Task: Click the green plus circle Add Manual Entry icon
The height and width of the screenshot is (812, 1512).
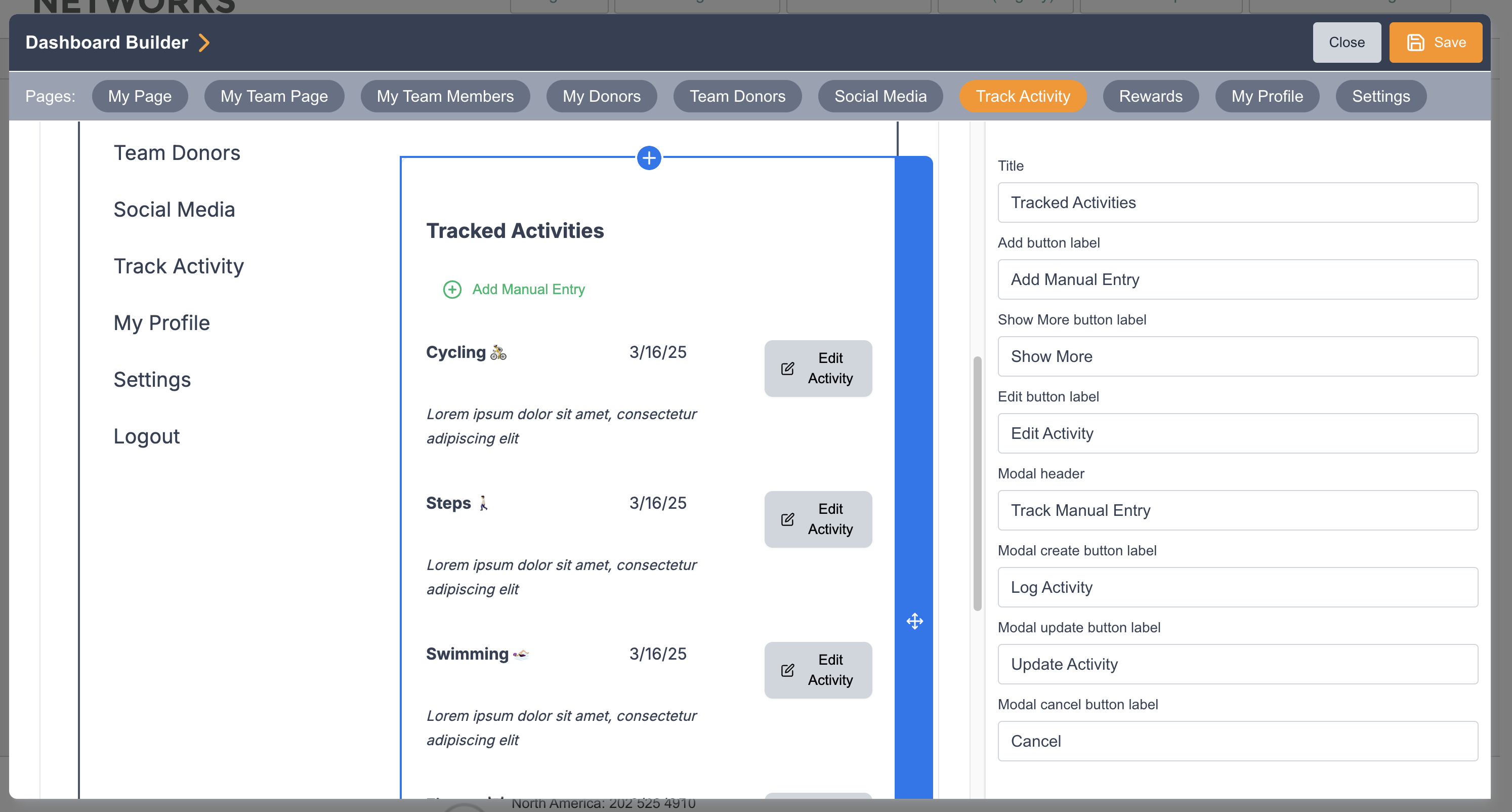Action: tap(452, 290)
